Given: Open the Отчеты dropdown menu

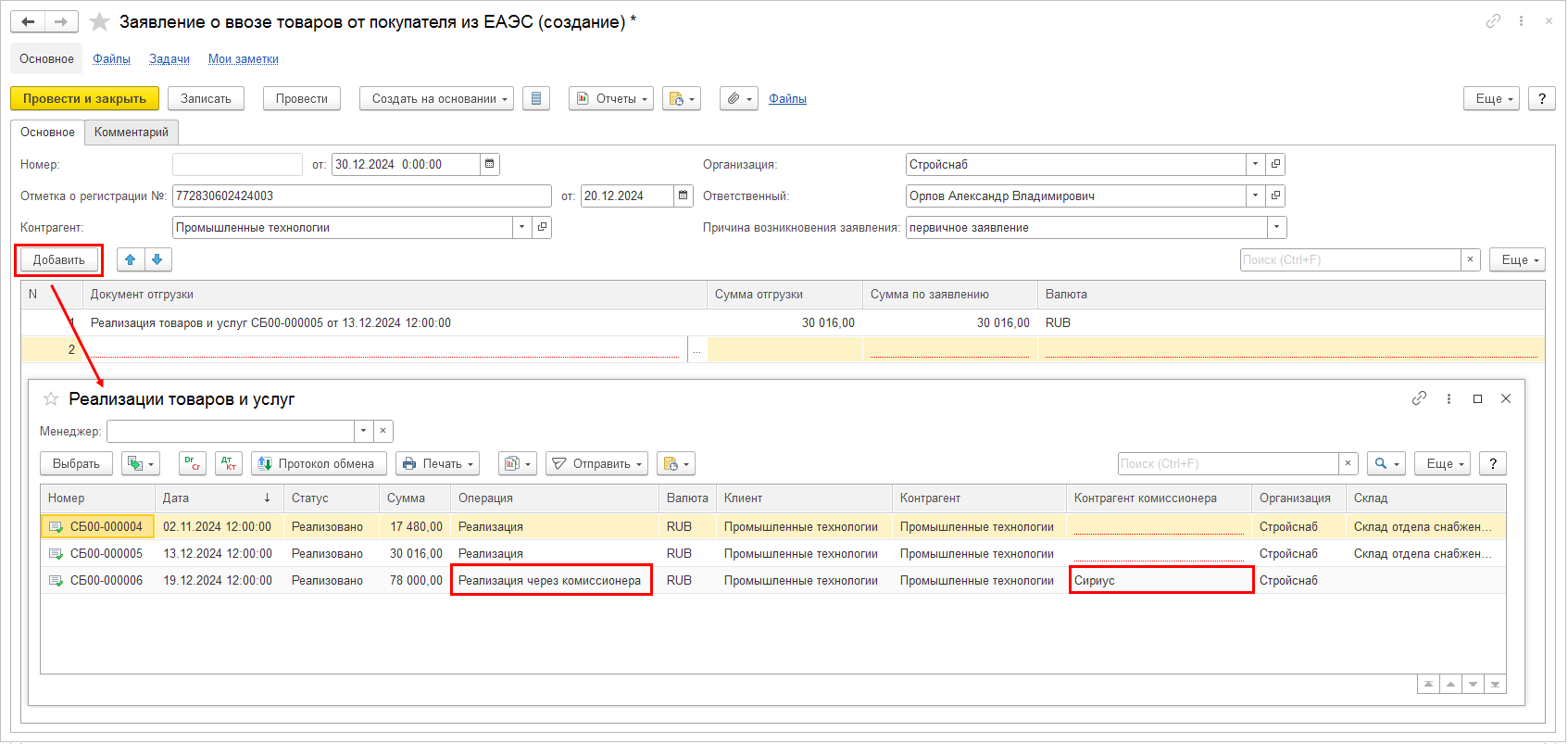Looking at the screenshot, I should 611,99.
